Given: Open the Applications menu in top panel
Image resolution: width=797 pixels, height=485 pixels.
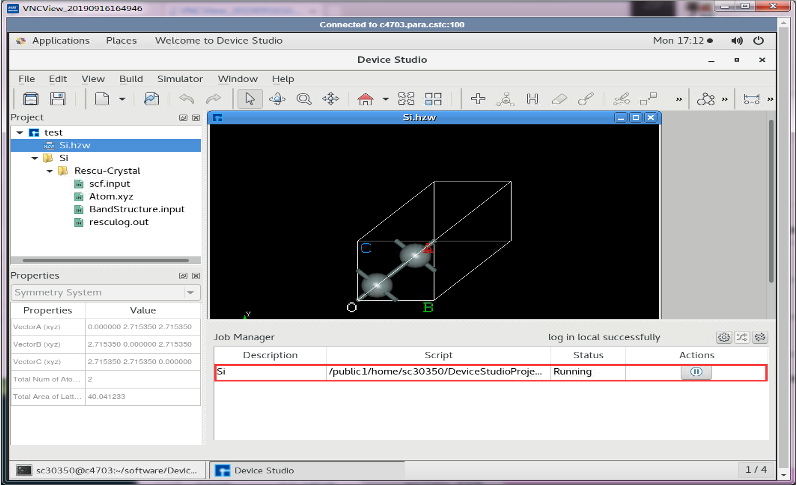Looking at the screenshot, I should [60, 41].
